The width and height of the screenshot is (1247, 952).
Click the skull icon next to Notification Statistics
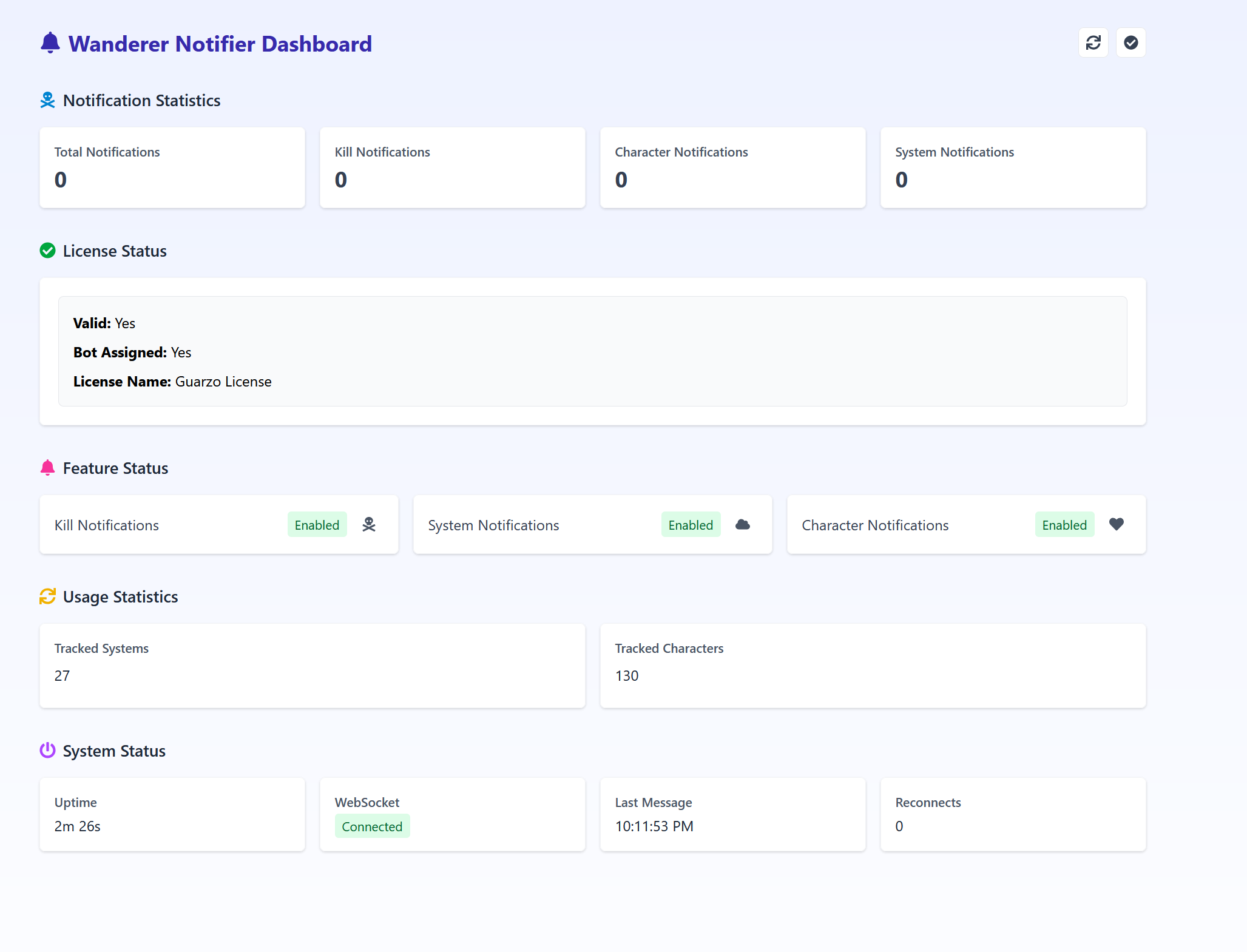click(47, 100)
